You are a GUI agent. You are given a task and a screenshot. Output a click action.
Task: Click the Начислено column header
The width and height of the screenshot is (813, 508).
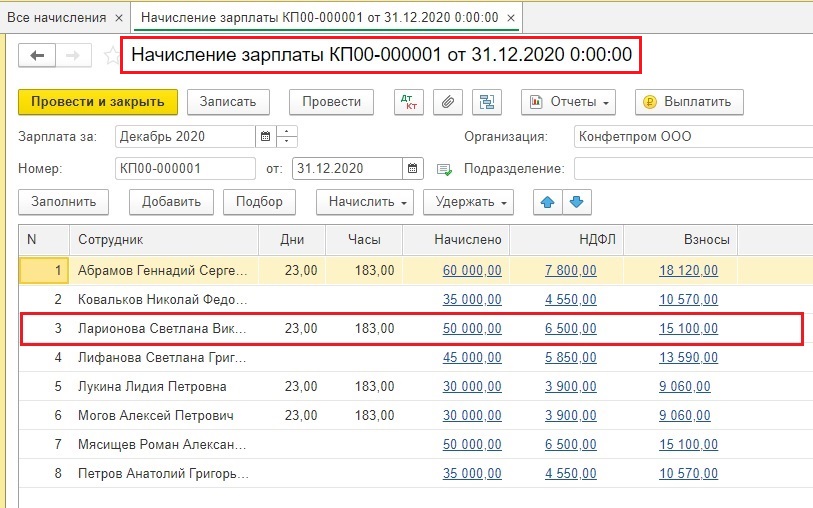click(x=456, y=239)
